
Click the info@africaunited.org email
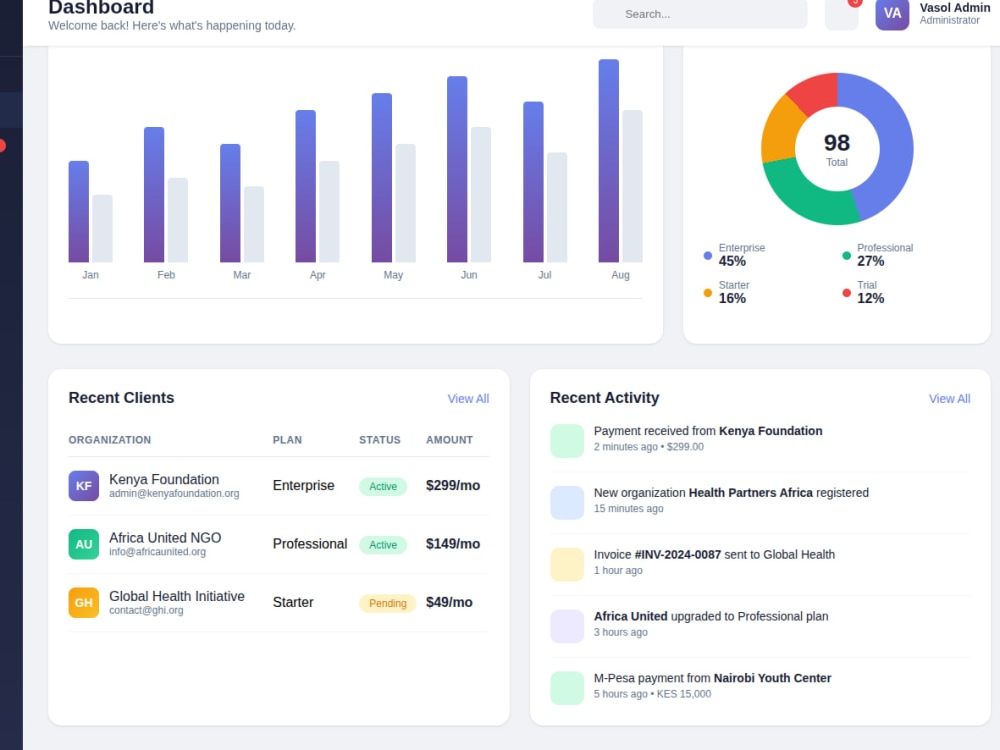pyautogui.click(x=158, y=552)
